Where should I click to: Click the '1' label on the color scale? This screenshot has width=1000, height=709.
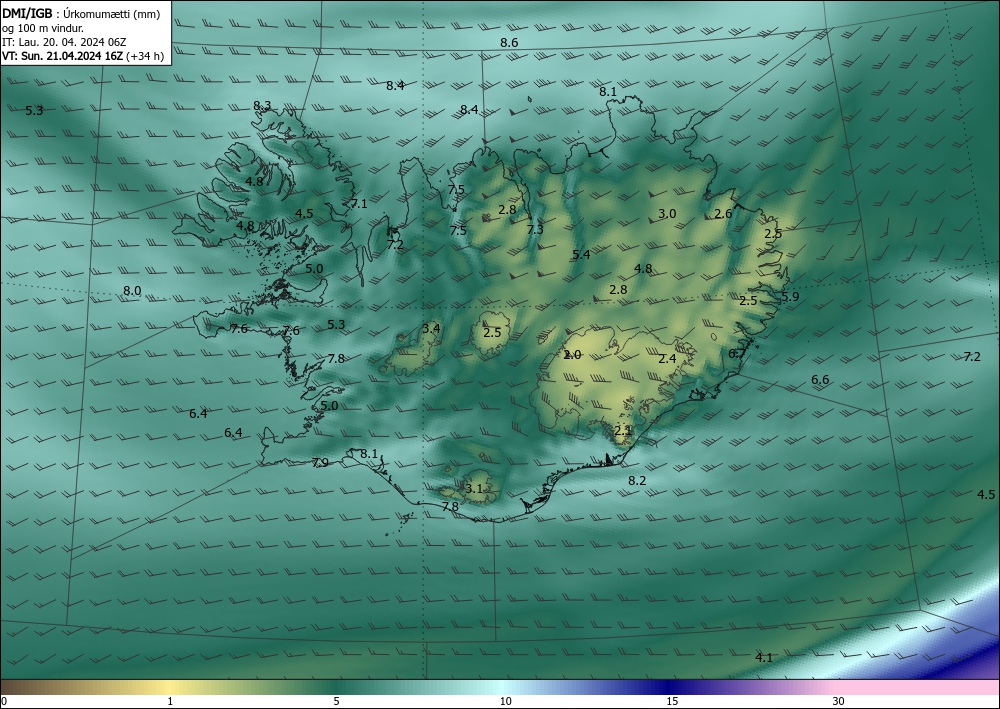[170, 701]
